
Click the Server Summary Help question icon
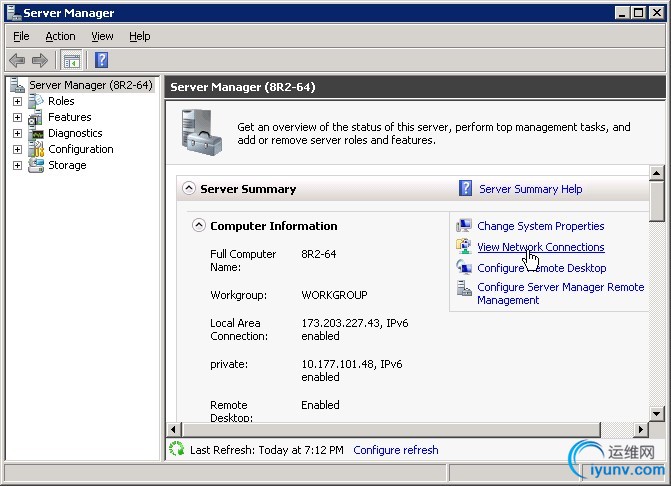[465, 188]
